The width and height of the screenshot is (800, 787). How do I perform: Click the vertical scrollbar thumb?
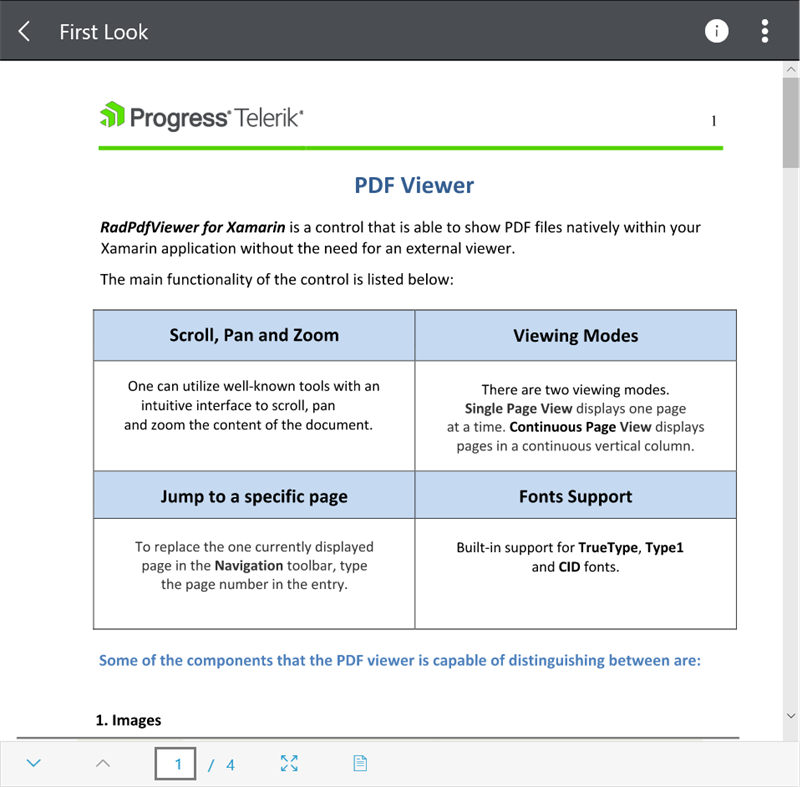(791, 122)
